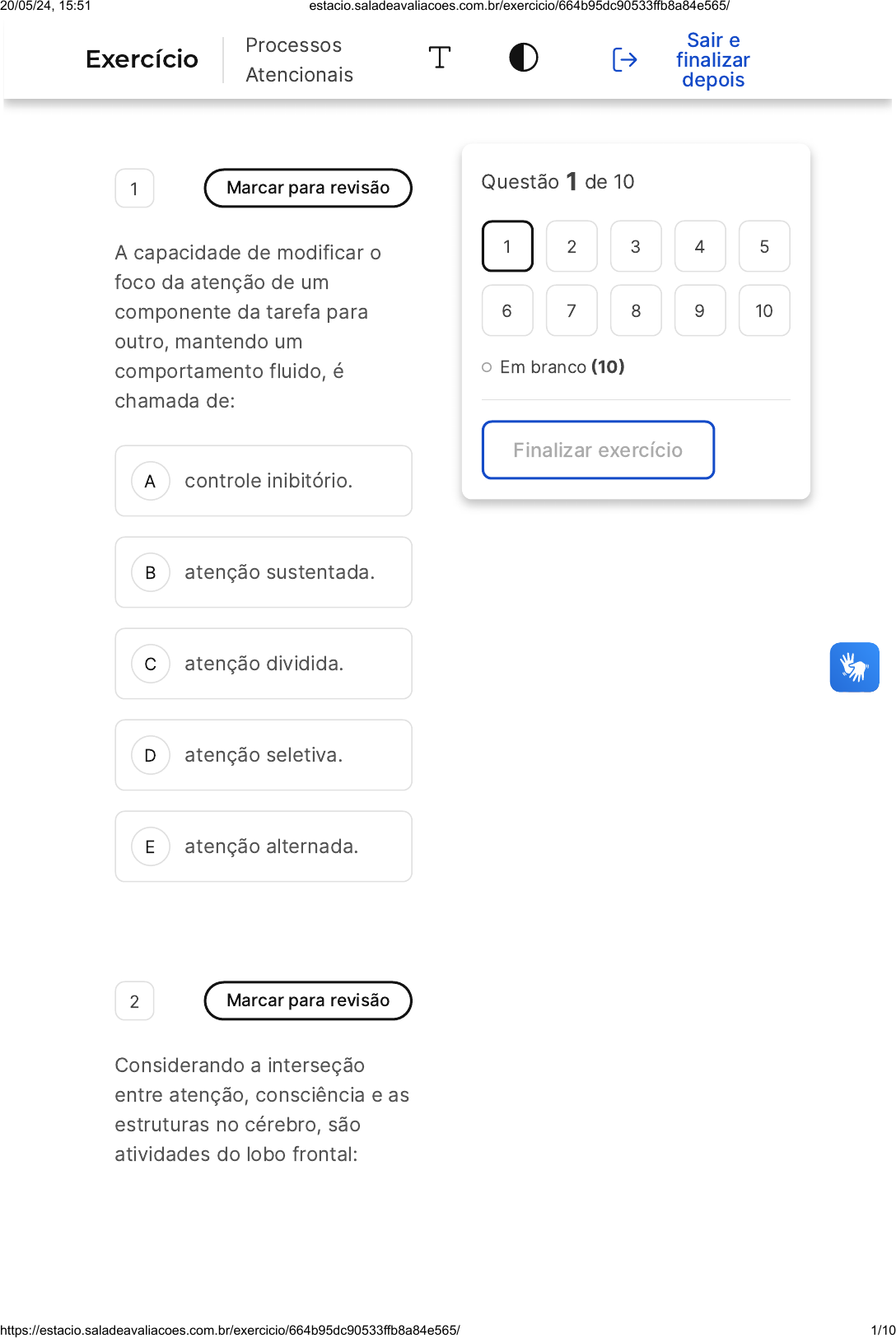Image resolution: width=896 pixels, height=1338 pixels.
Task: Mark question 1 for review
Action: 308,188
